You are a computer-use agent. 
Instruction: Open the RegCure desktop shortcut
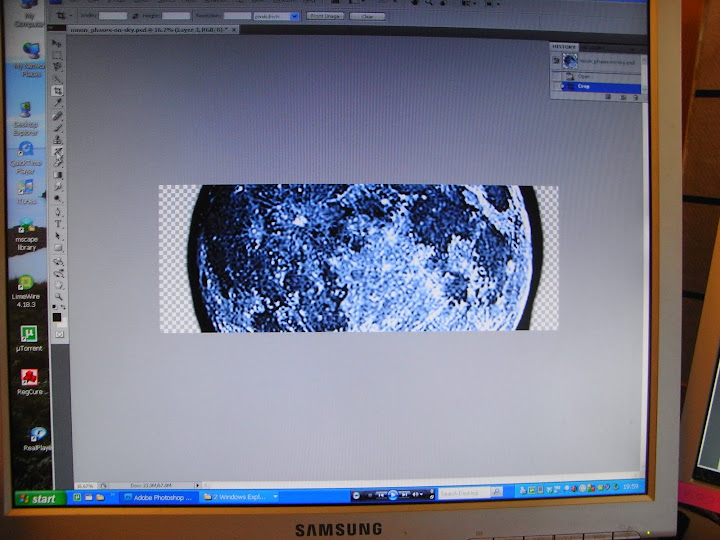pyautogui.click(x=29, y=382)
